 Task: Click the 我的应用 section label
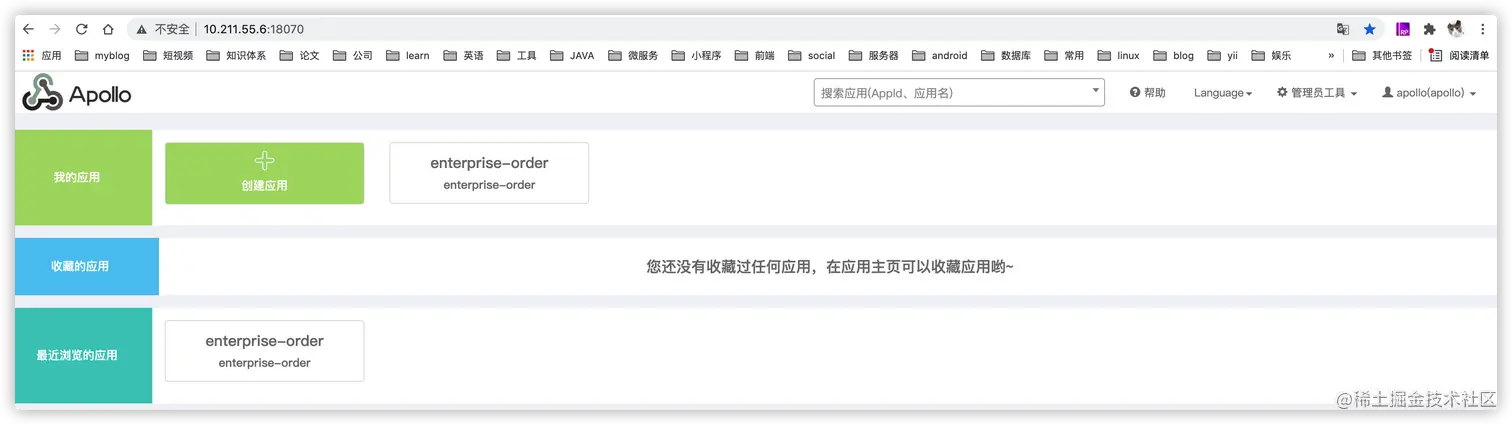click(77, 177)
